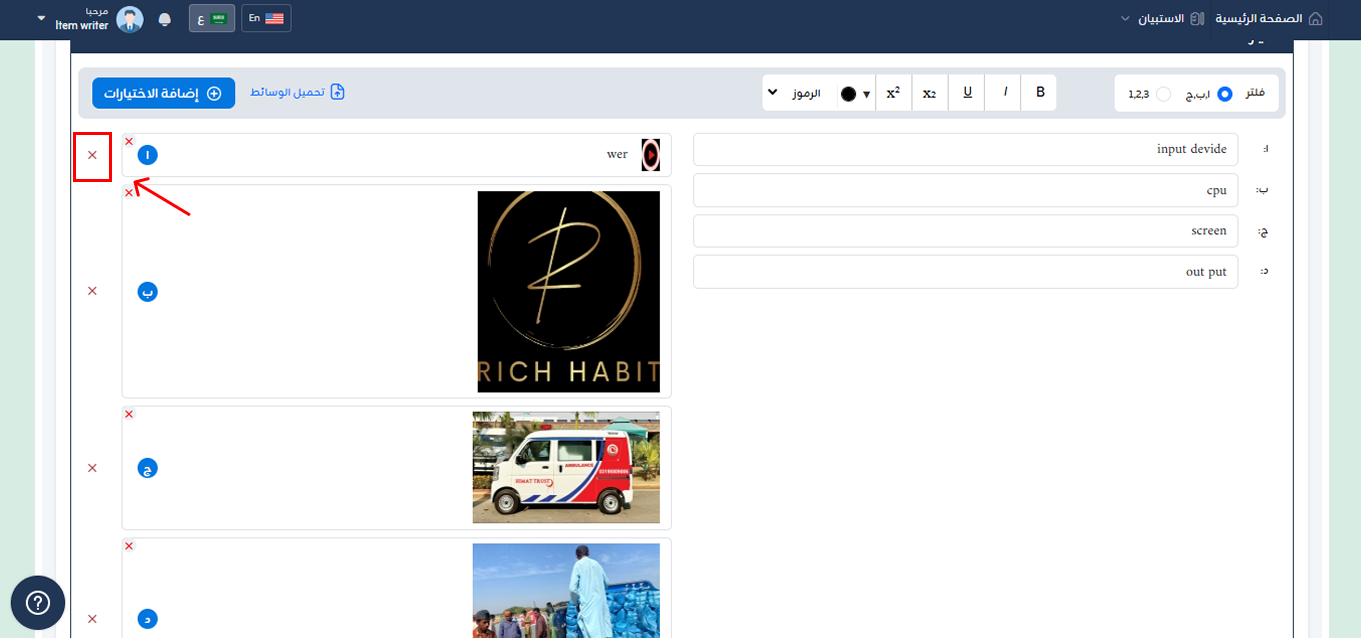Open the video thumbnail next to 'wer'
The width and height of the screenshot is (1361, 638).
point(650,155)
